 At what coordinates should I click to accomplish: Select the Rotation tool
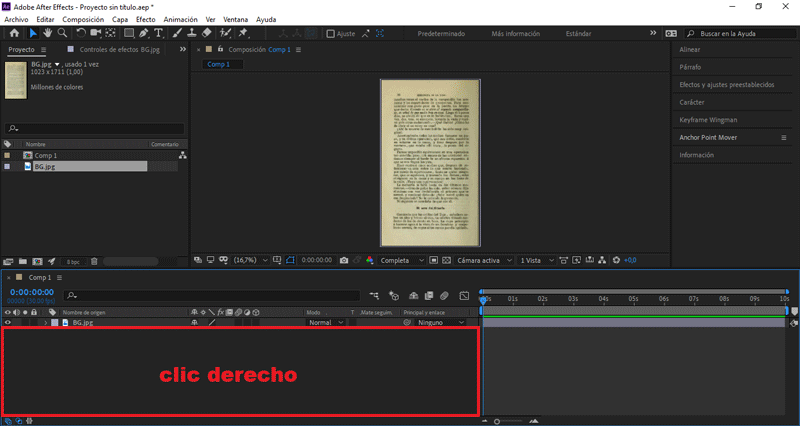pyautogui.click(x=81, y=33)
